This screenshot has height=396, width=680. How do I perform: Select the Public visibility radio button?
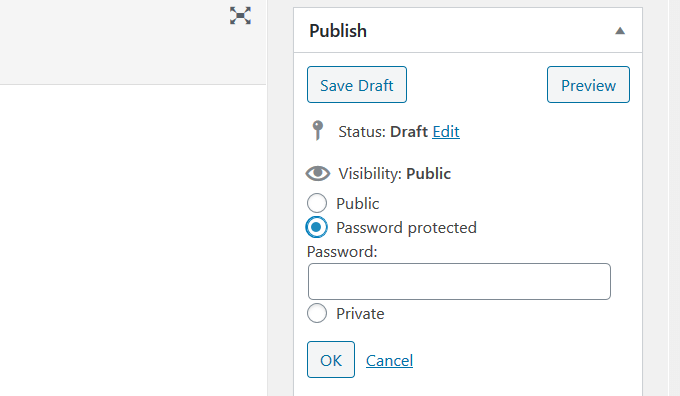317,203
